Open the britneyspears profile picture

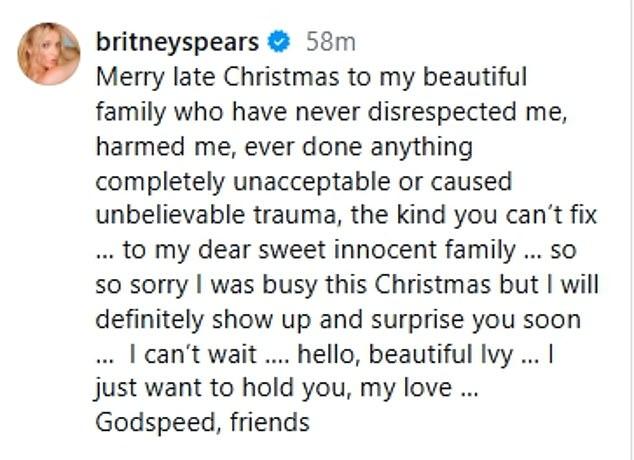coord(48,53)
